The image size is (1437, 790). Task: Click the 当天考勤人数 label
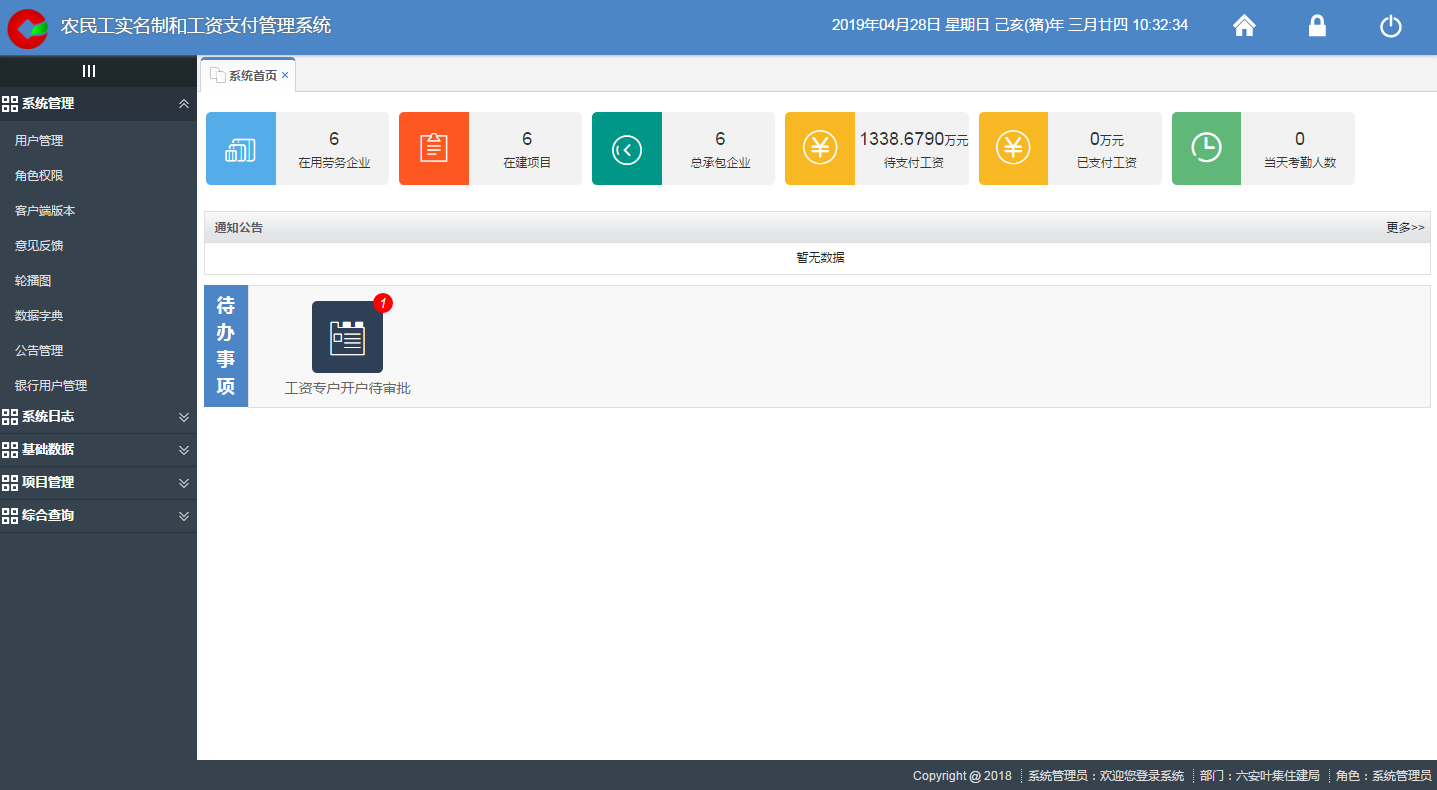1300,163
